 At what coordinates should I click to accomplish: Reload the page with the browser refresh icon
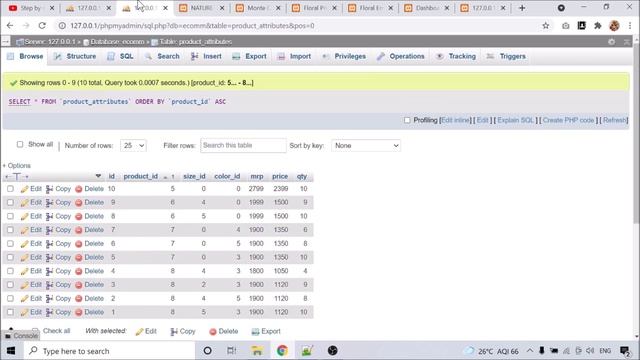coord(42,26)
